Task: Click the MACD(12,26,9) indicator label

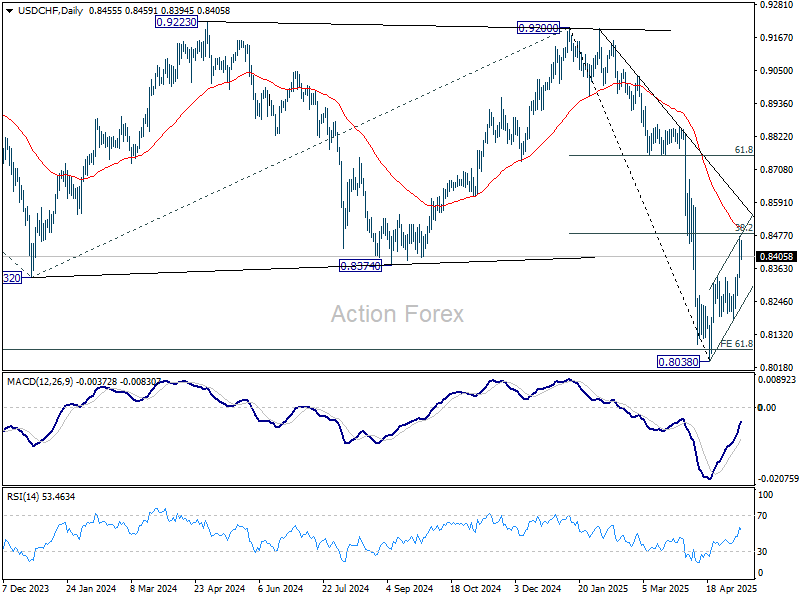Action: click(39, 381)
